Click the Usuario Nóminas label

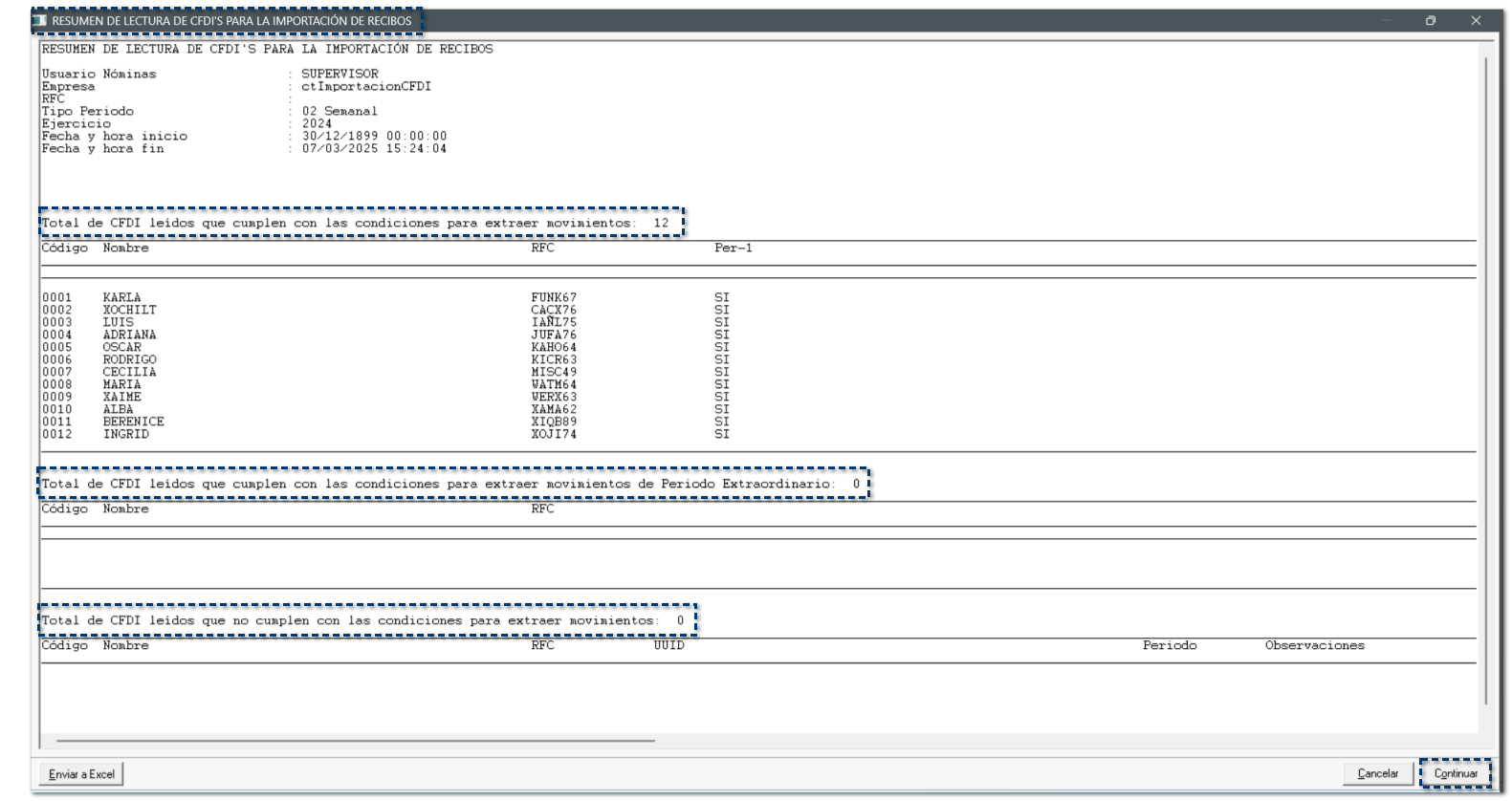(x=99, y=74)
